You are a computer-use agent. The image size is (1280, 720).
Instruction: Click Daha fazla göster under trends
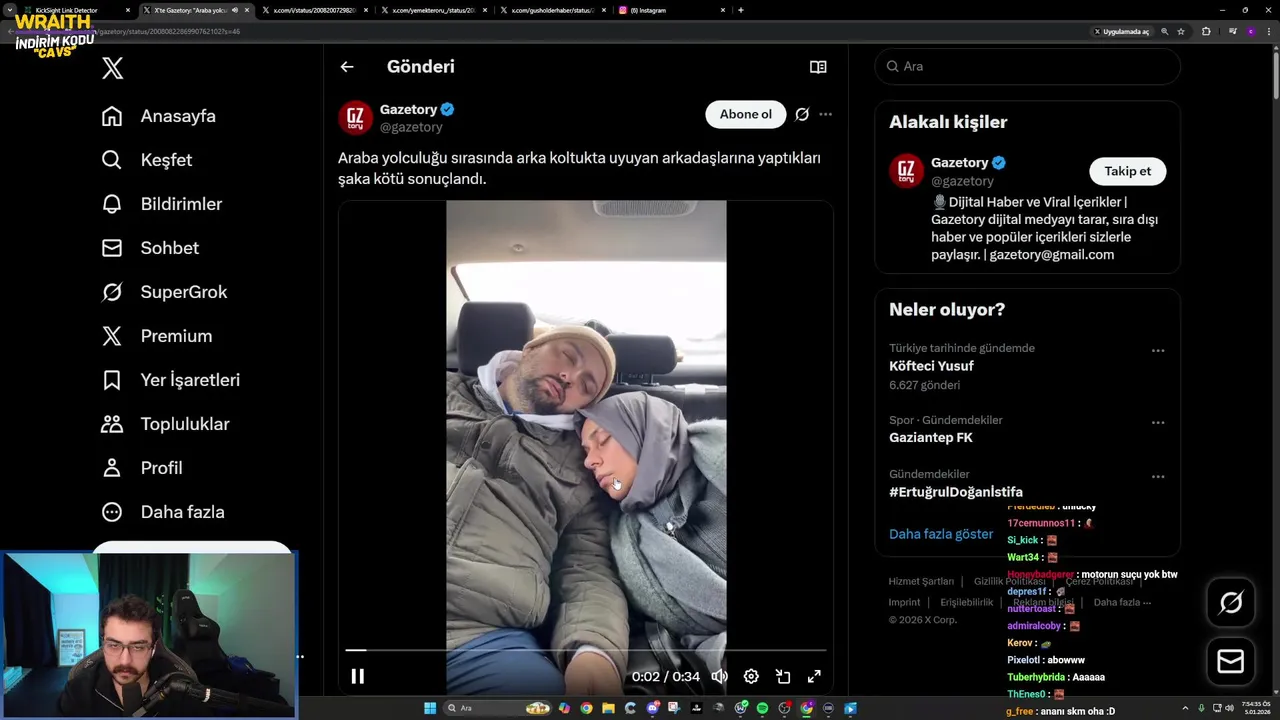click(x=941, y=534)
